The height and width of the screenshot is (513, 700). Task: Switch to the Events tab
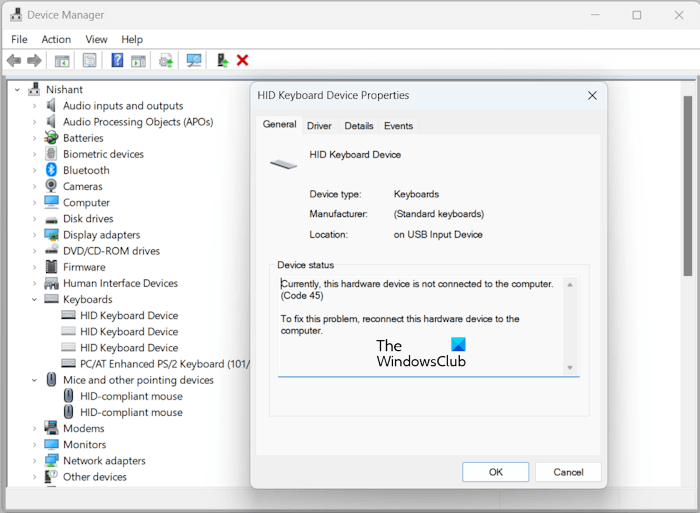coord(398,126)
